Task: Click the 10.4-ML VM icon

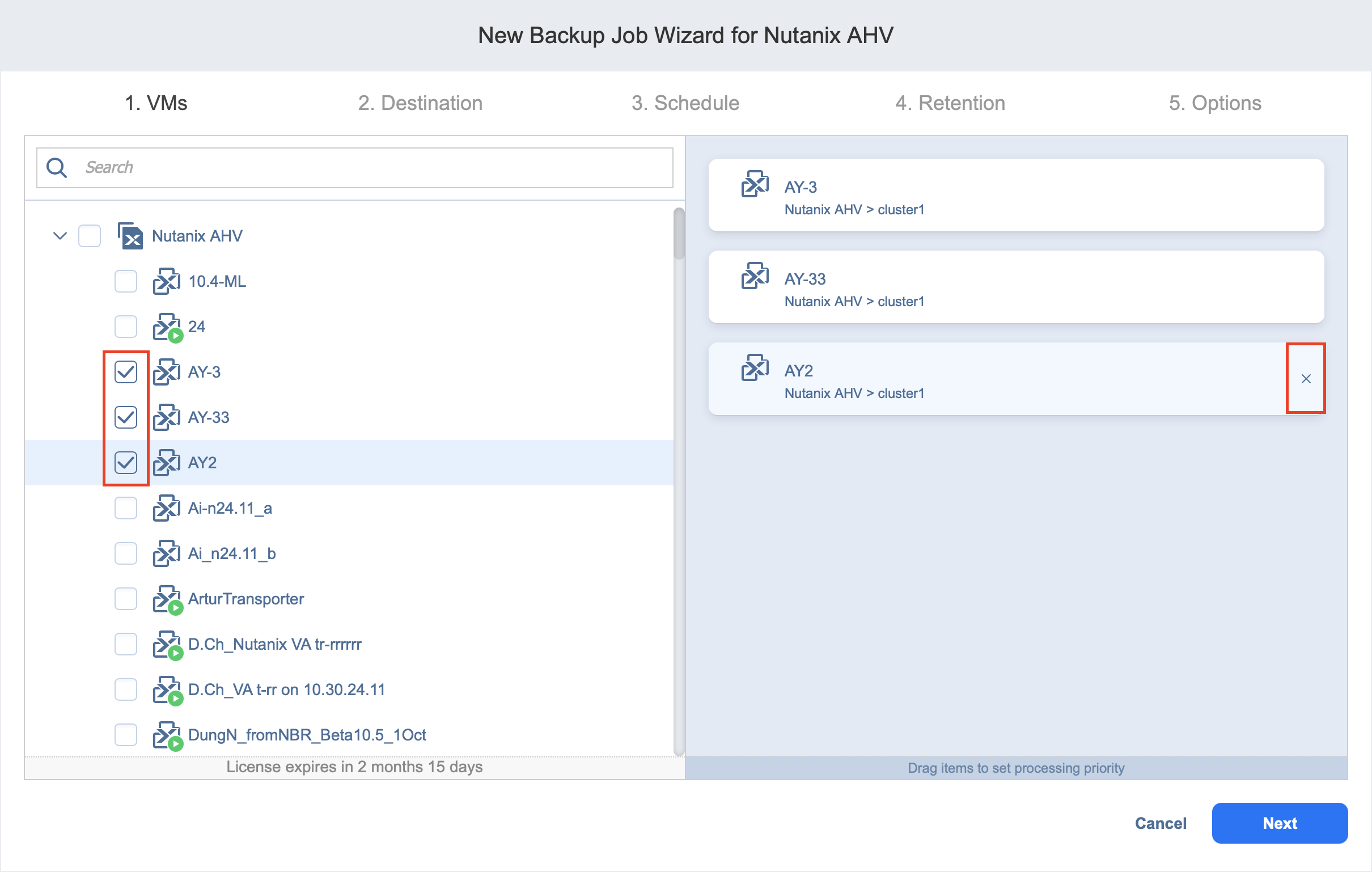Action: (166, 282)
